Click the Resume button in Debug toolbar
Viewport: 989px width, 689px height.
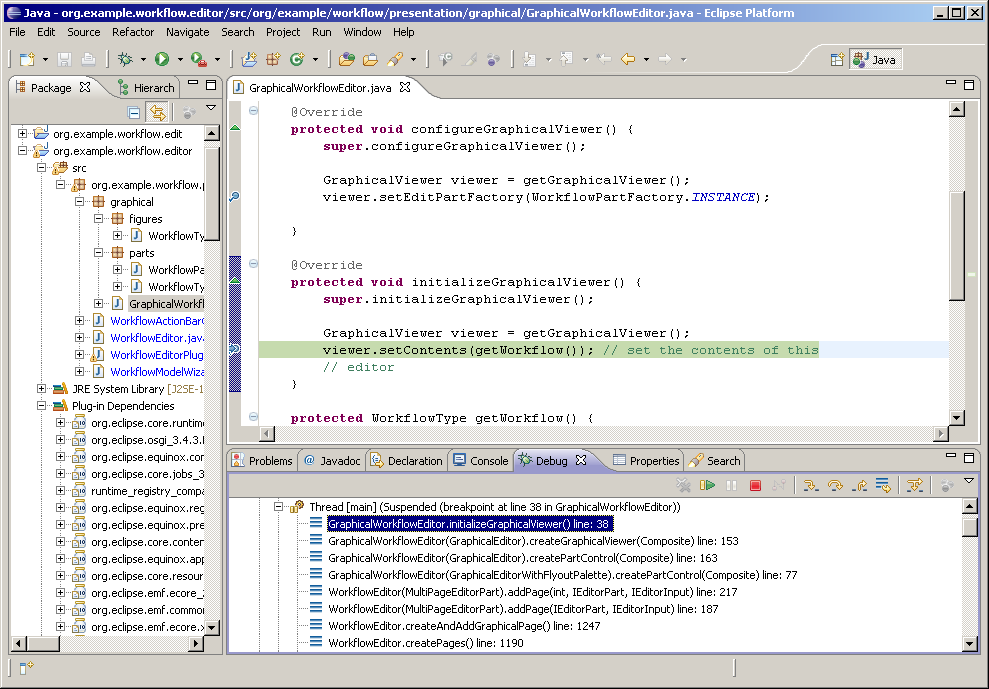point(708,485)
